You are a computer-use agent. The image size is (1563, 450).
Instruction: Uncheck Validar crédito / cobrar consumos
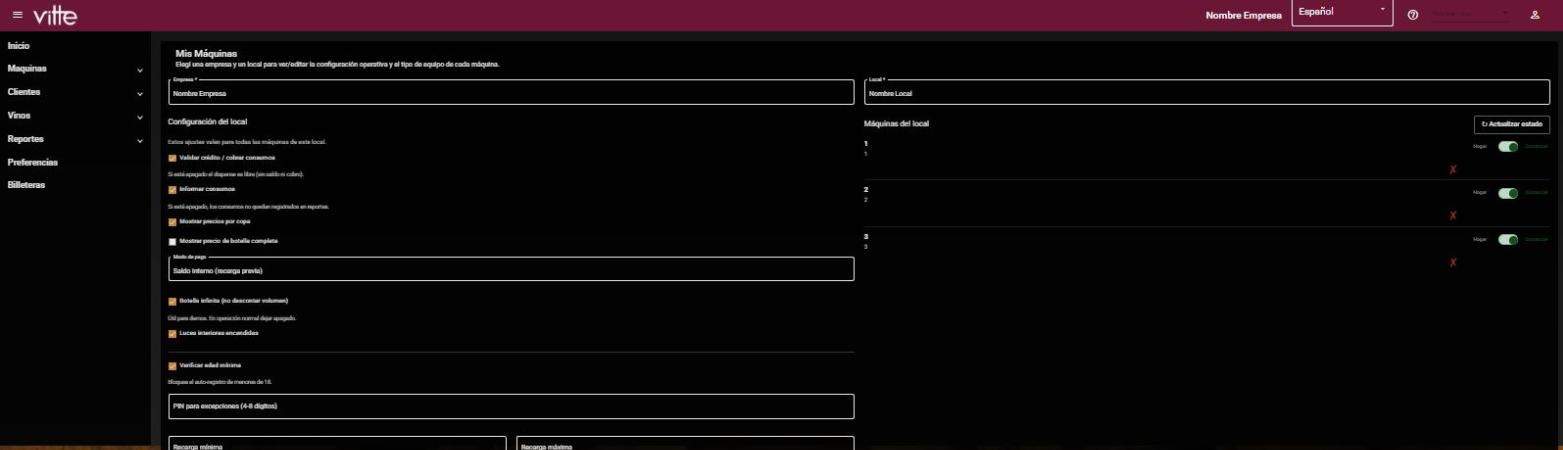pos(172,158)
